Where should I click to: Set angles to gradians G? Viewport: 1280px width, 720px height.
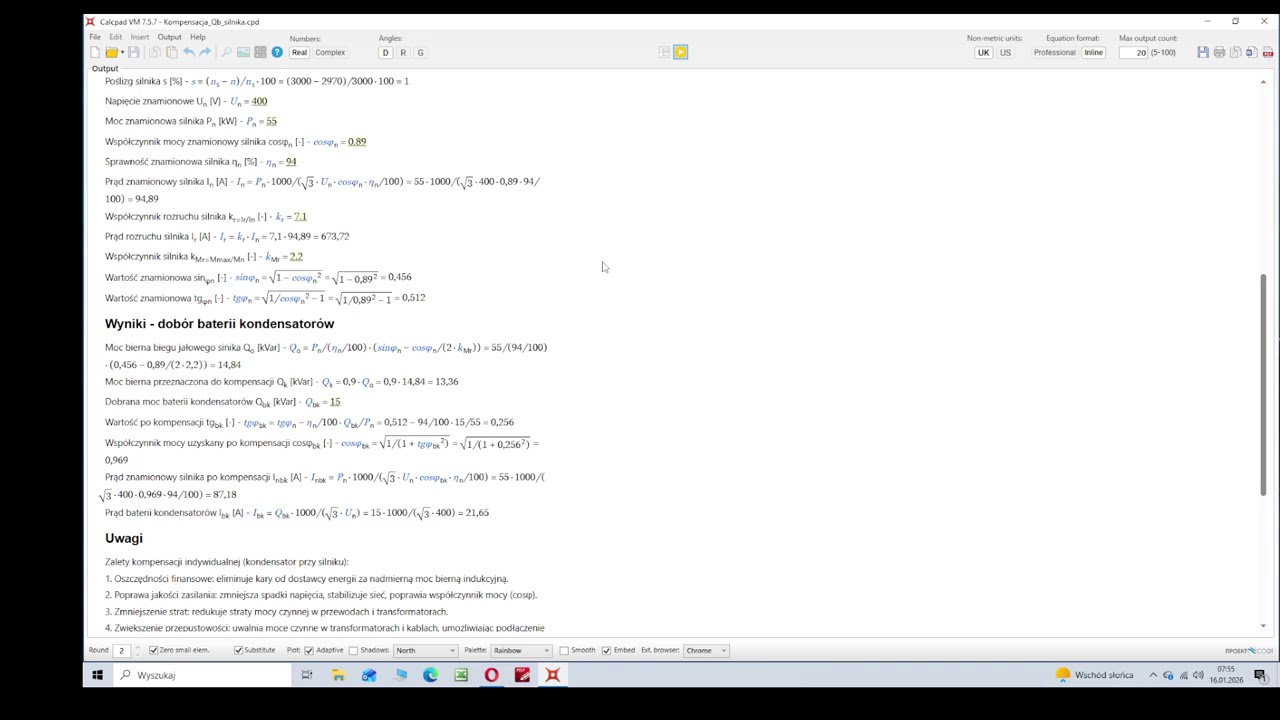coord(420,52)
